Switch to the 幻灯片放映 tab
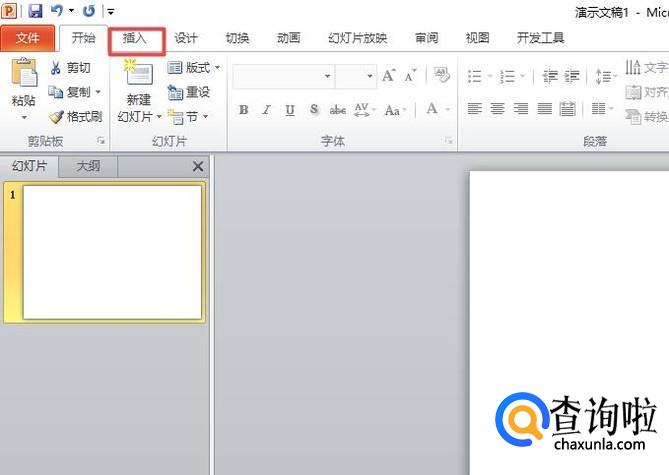Image resolution: width=669 pixels, height=475 pixels. (x=358, y=38)
